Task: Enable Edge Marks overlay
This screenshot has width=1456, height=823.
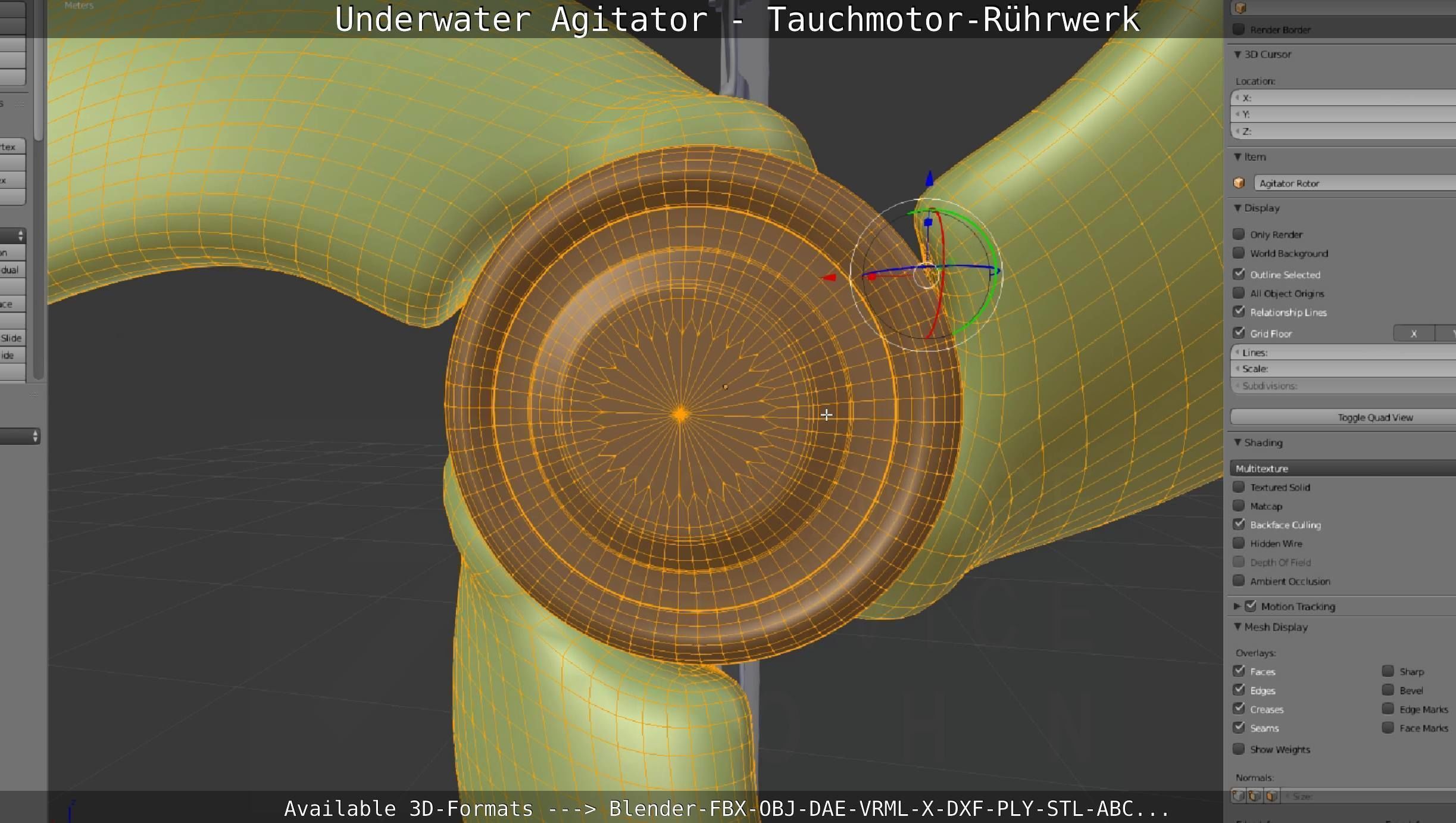Action: click(1388, 709)
